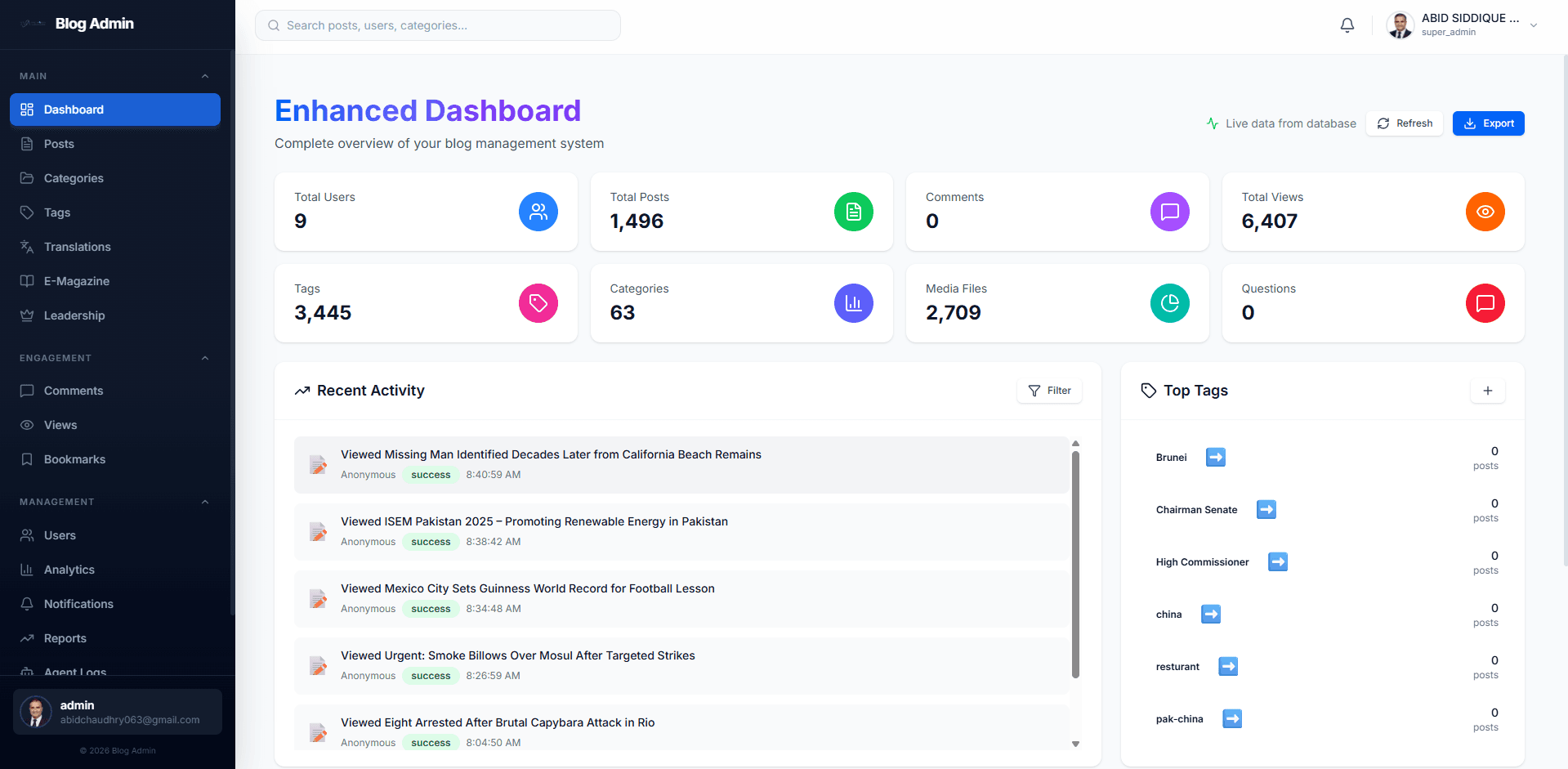Collapse the MAIN sidebar section
The width and height of the screenshot is (1568, 769).
(x=205, y=76)
